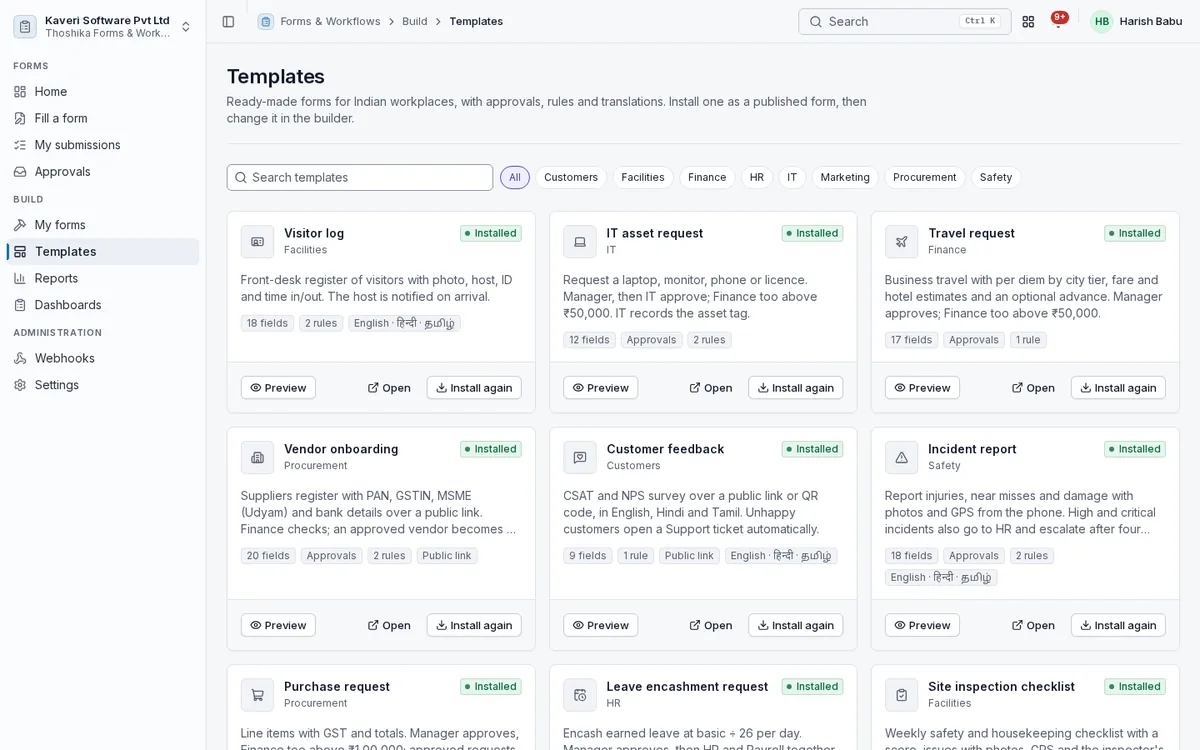Preview the Customer feedback template
Screen dimensions: 1200x750
[x=601, y=625]
